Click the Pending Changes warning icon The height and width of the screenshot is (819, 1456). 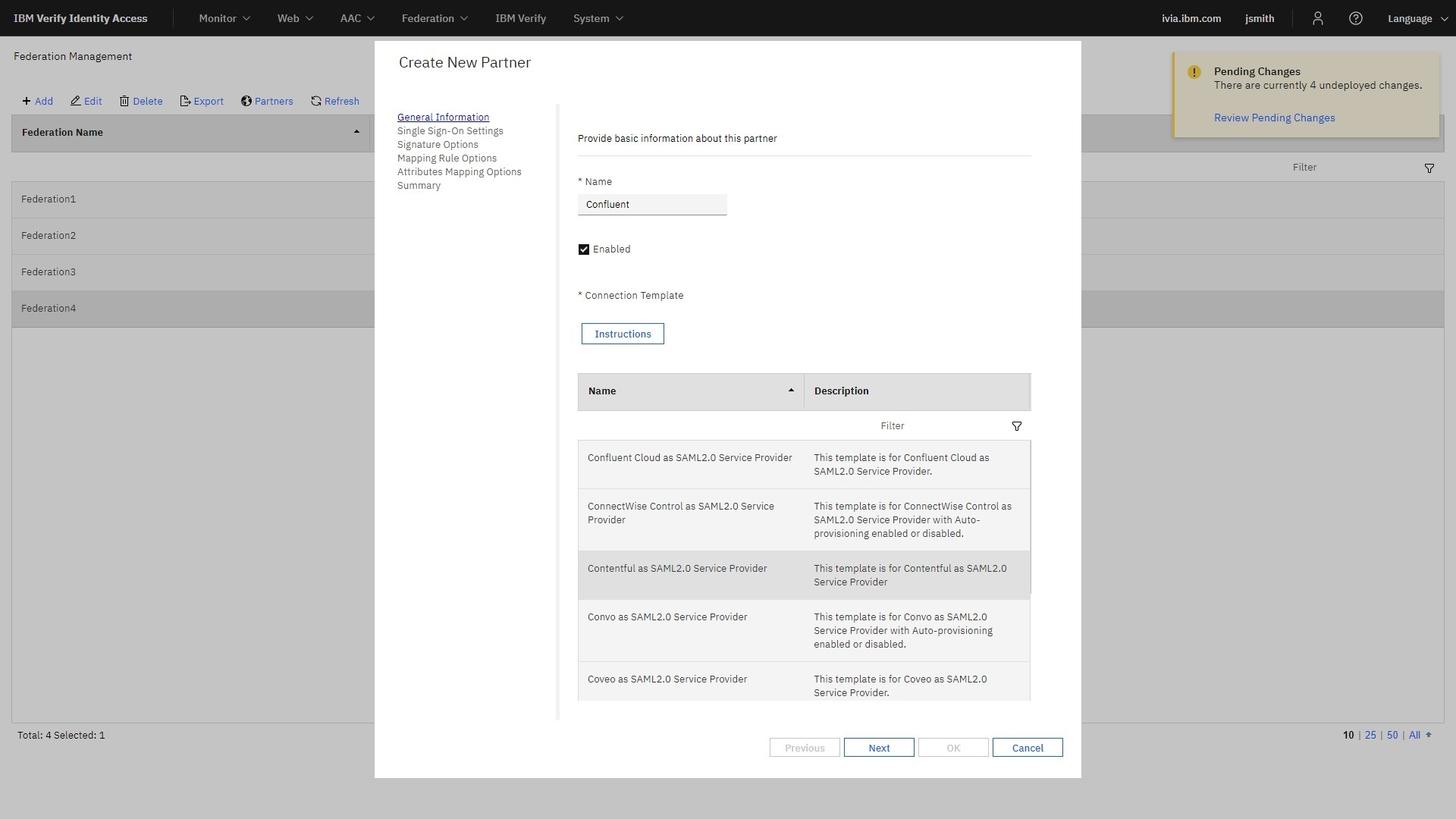pyautogui.click(x=1194, y=72)
